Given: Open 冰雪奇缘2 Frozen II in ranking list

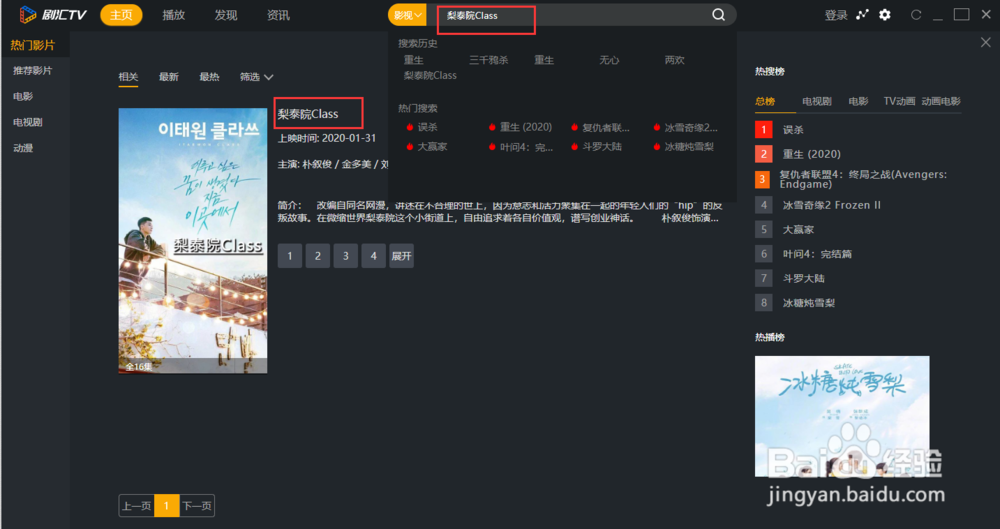Looking at the screenshot, I should pos(832,205).
